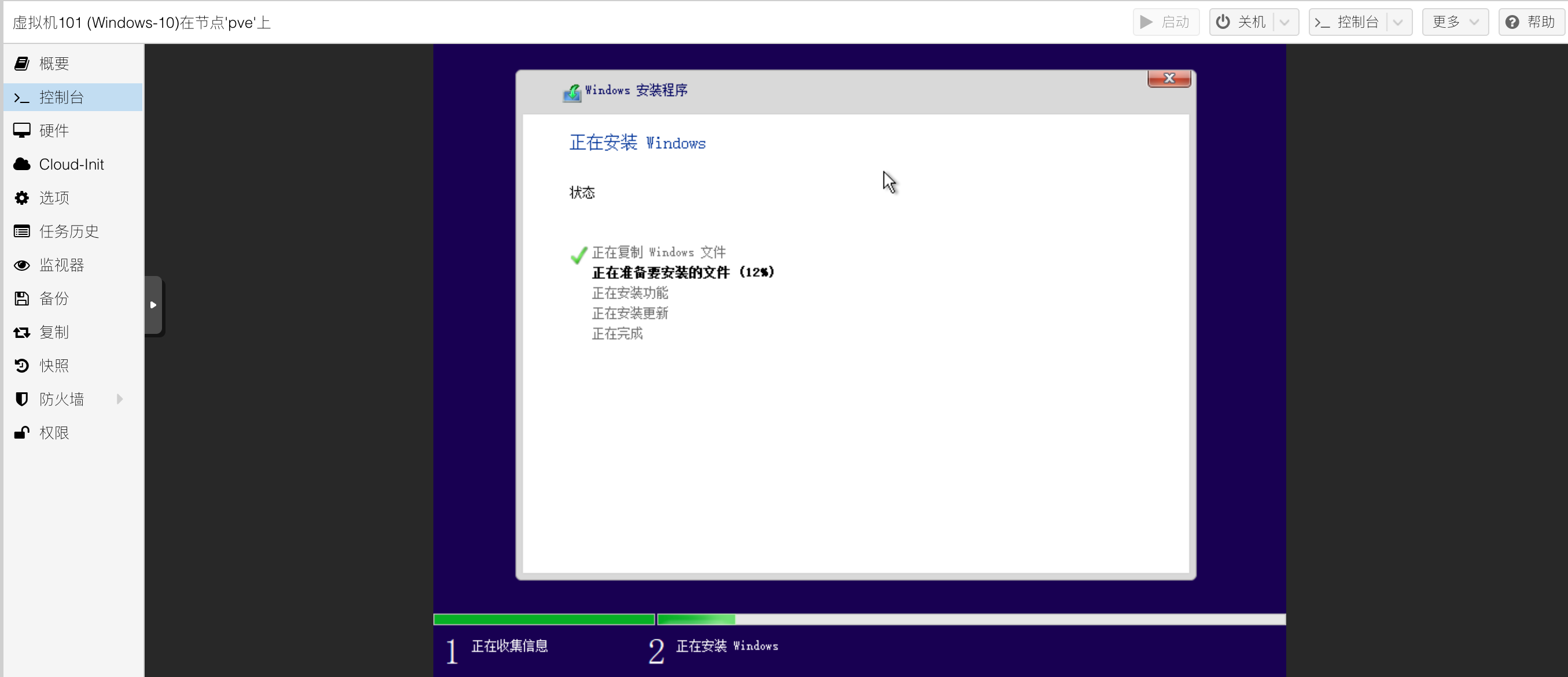Click the 防火墙 shield icon
Viewport: 1568px width, 677px height.
[x=22, y=399]
